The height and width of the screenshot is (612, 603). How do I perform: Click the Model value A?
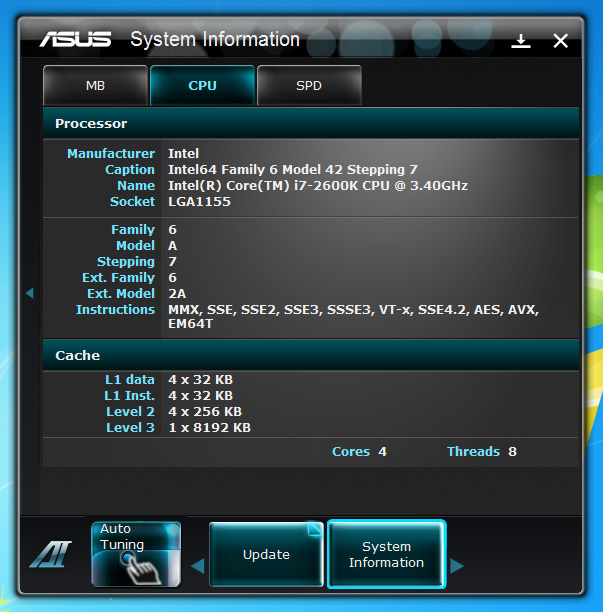pyautogui.click(x=173, y=246)
